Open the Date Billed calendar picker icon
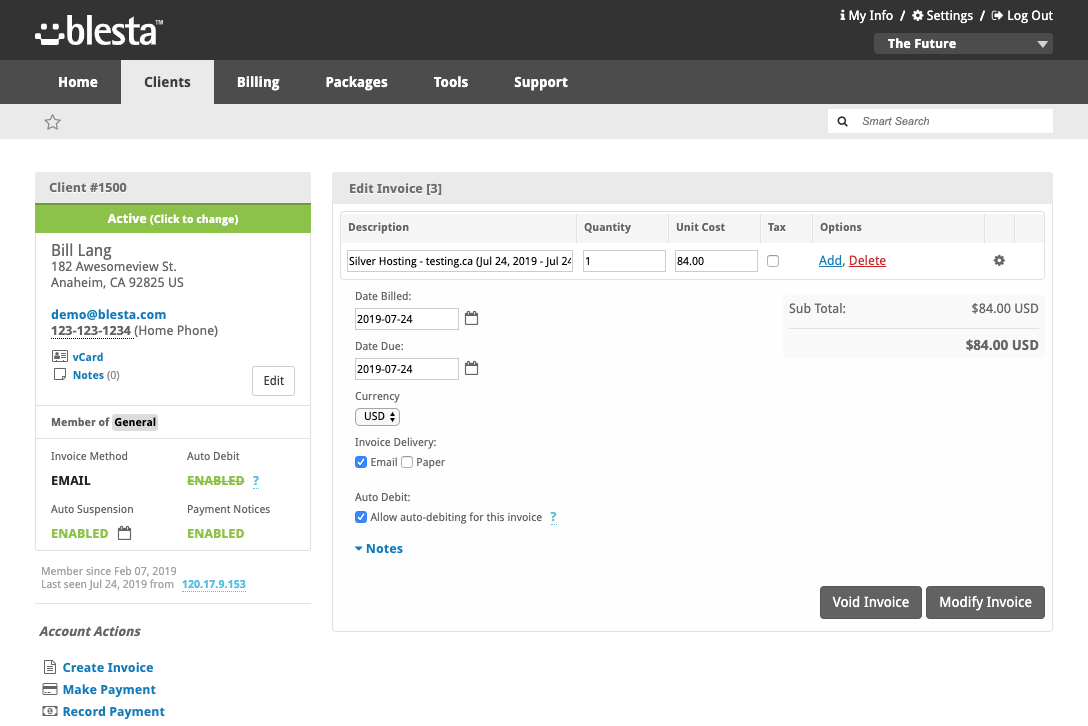Image resolution: width=1088 pixels, height=726 pixels. point(471,318)
